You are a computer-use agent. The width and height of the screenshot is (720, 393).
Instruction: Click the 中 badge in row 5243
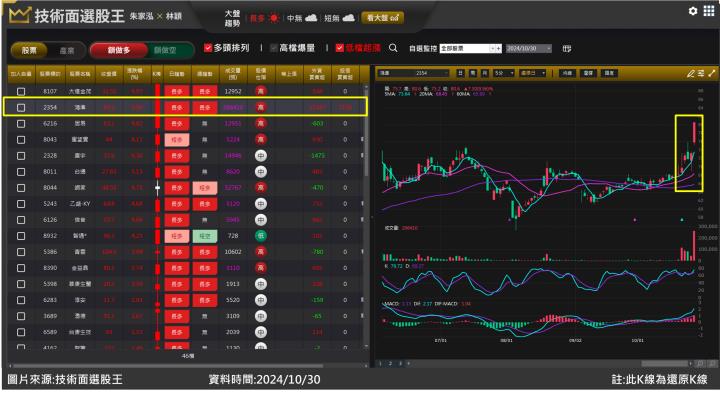pyautogui.click(x=260, y=203)
